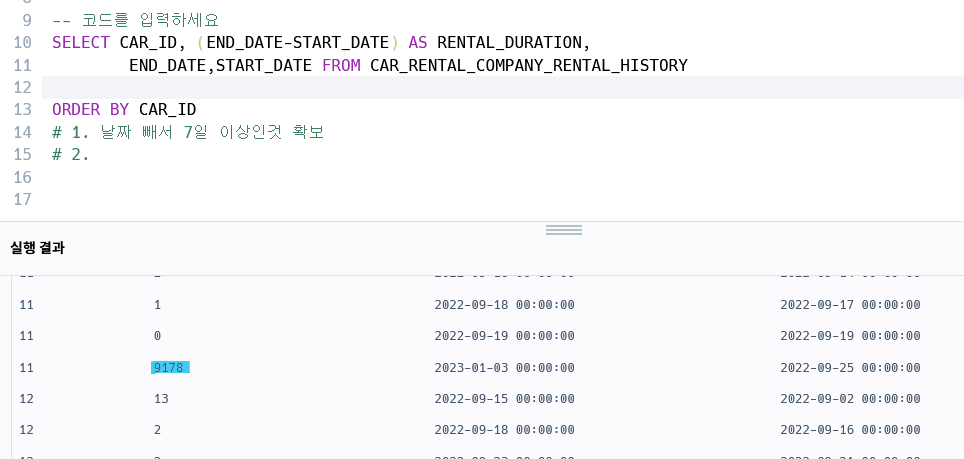
Task: Click the 2022-09-25 start date cell
Action: click(850, 367)
